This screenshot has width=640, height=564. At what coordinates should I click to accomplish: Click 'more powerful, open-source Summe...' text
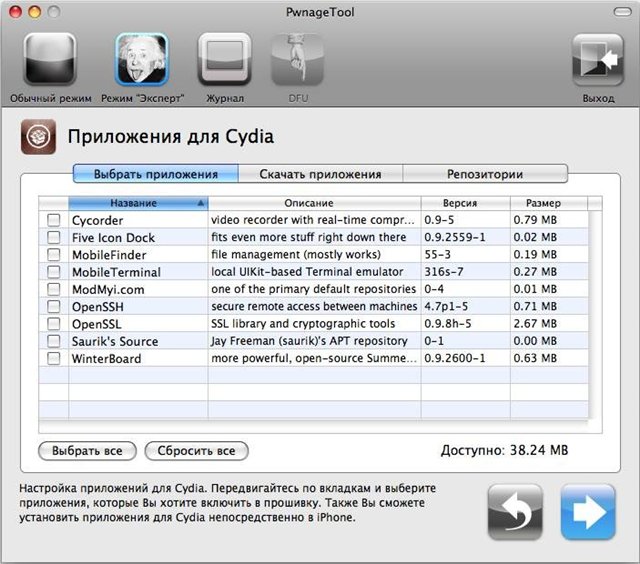314,358
